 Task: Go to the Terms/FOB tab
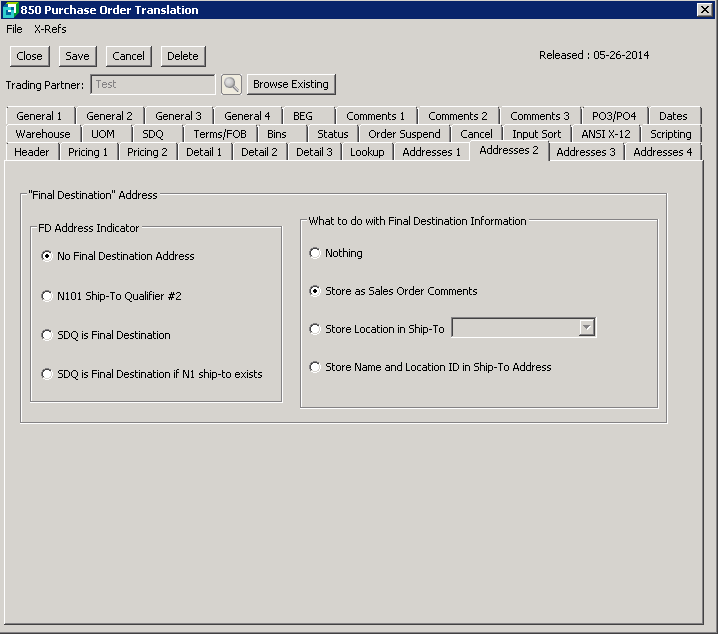pos(220,134)
